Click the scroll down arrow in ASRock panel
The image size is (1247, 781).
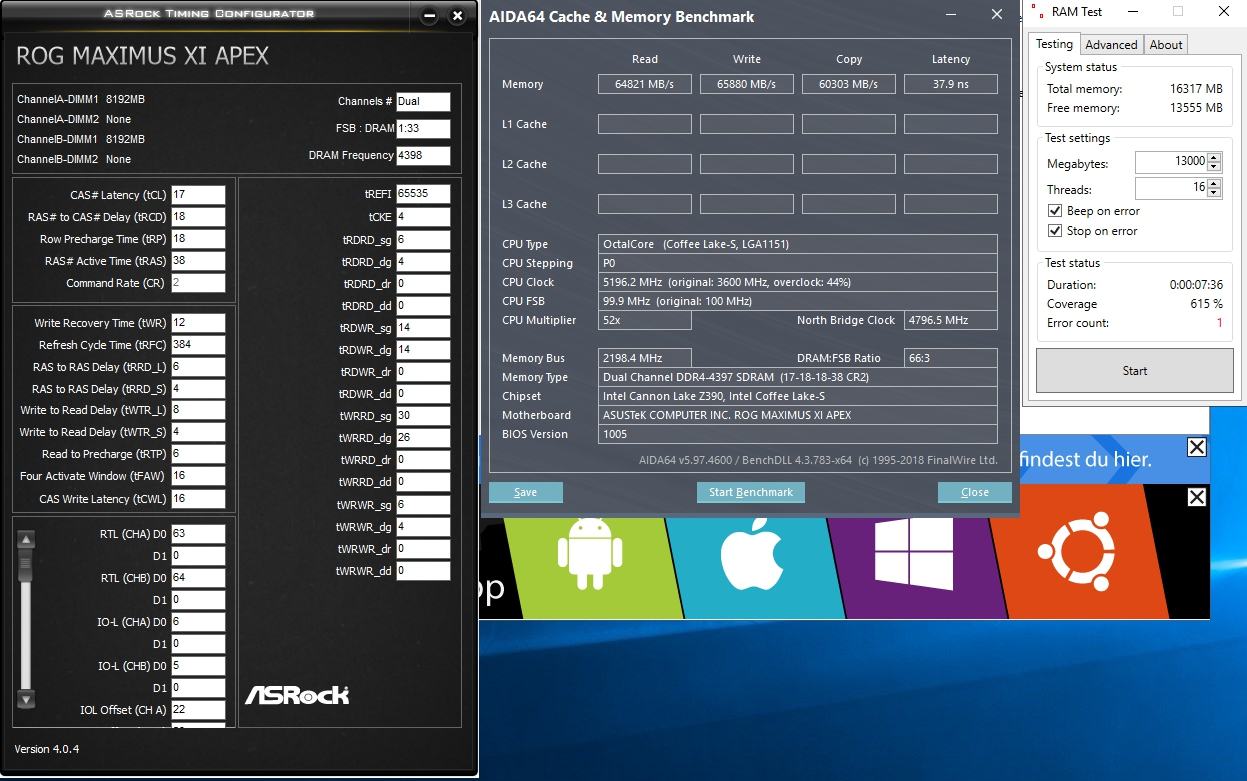(27, 699)
